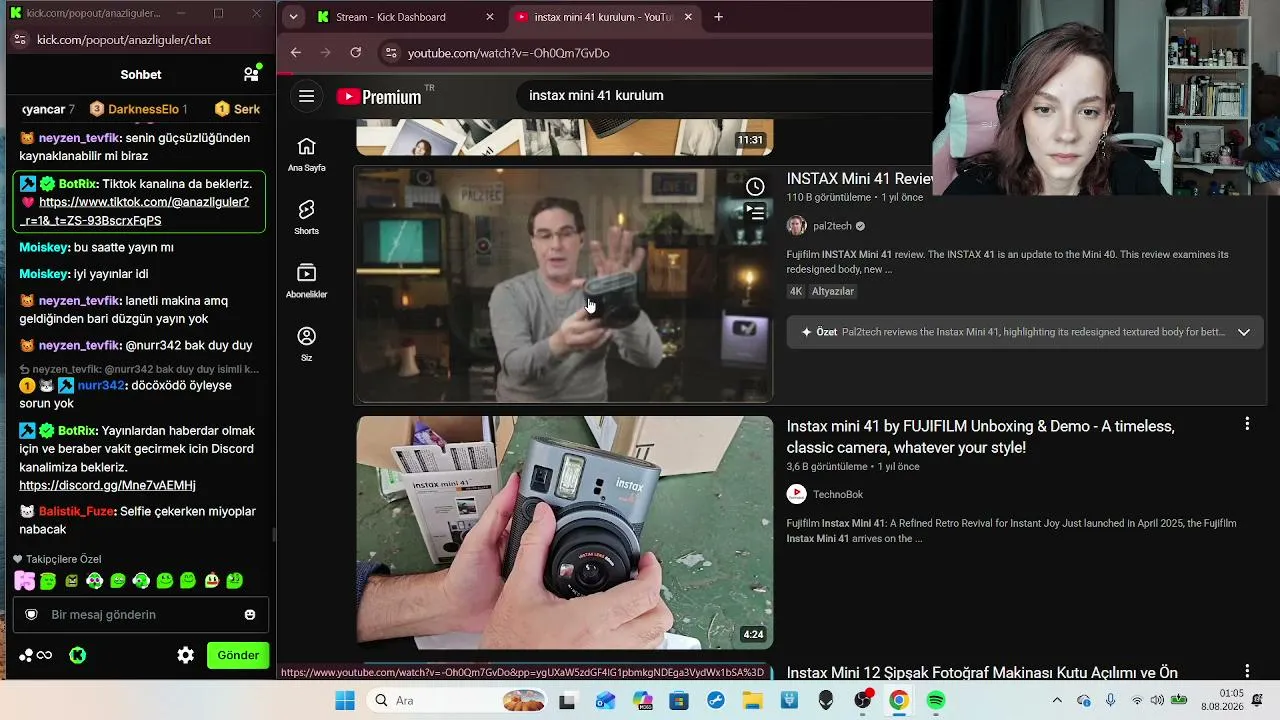1280x720 pixels.
Task: Open Instax mini 41 Unboxing & Demo title
Action: tap(980, 437)
